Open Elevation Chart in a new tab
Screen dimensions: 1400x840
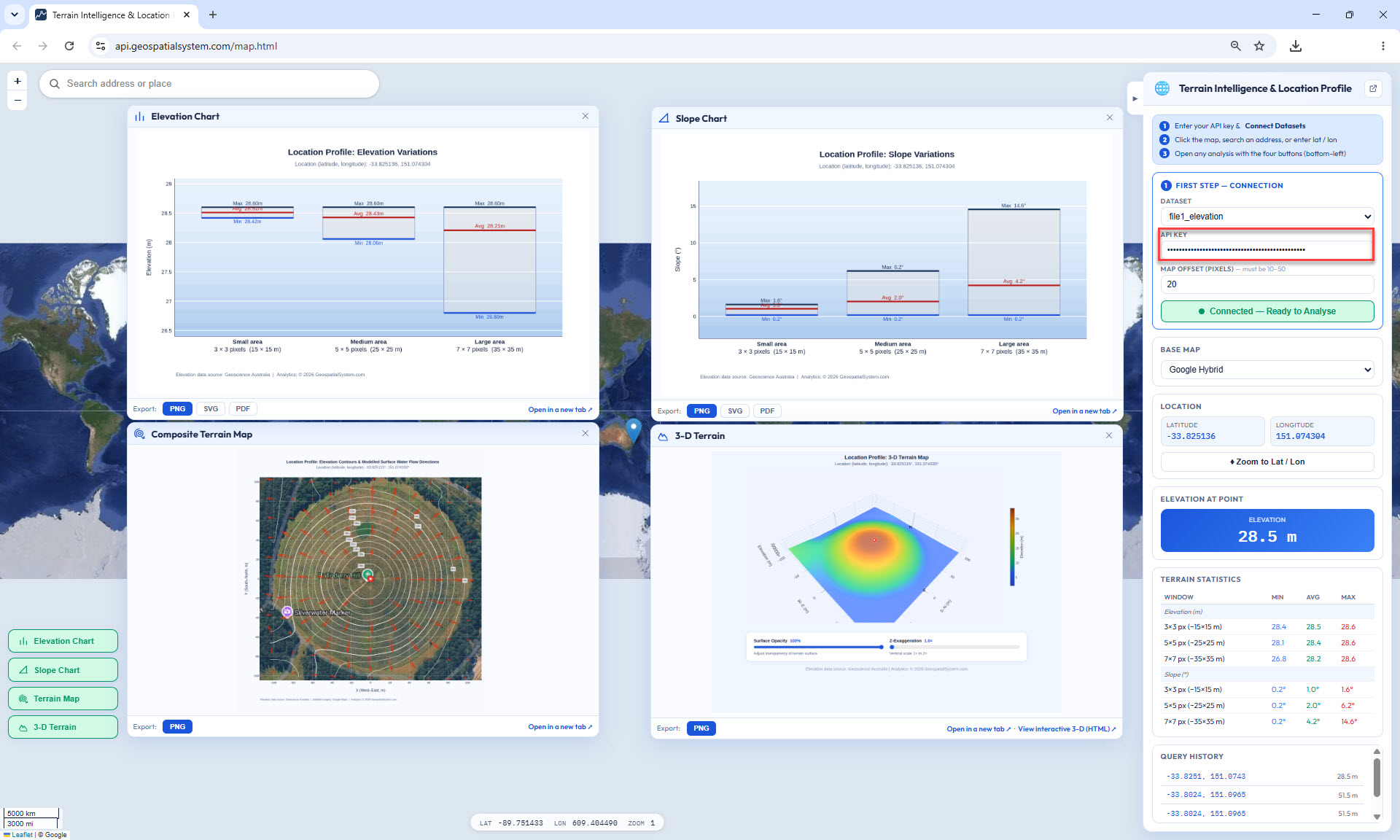pos(560,410)
